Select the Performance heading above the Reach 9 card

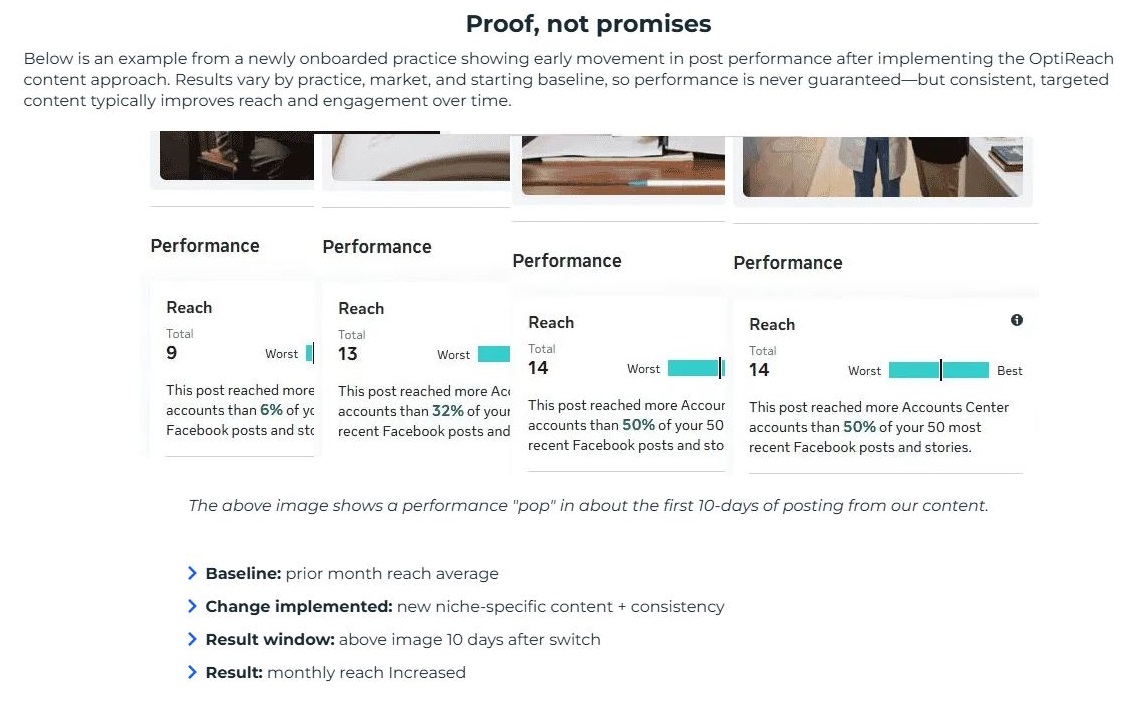point(205,246)
